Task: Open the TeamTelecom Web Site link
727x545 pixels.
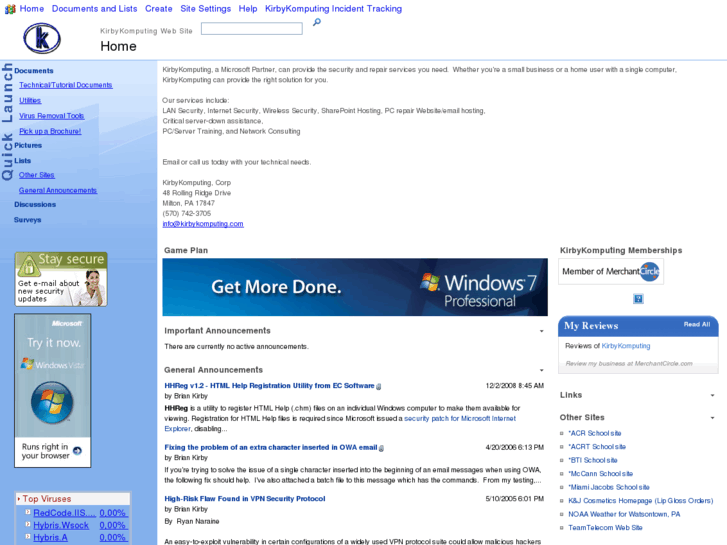Action: [606, 527]
